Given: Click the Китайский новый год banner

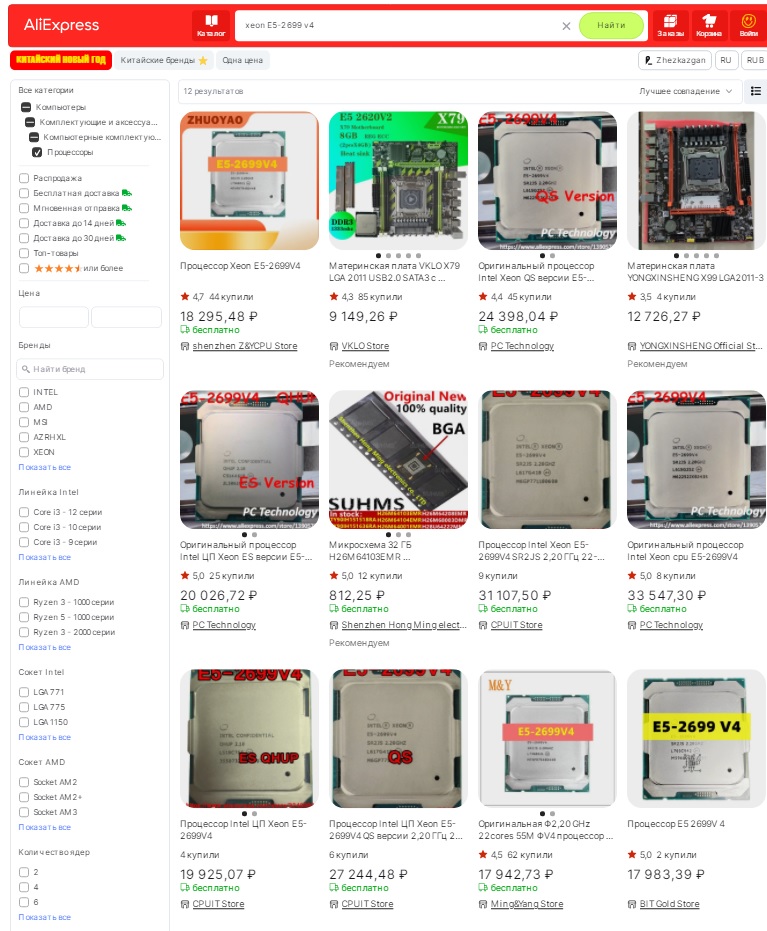Looking at the screenshot, I should 61,60.
